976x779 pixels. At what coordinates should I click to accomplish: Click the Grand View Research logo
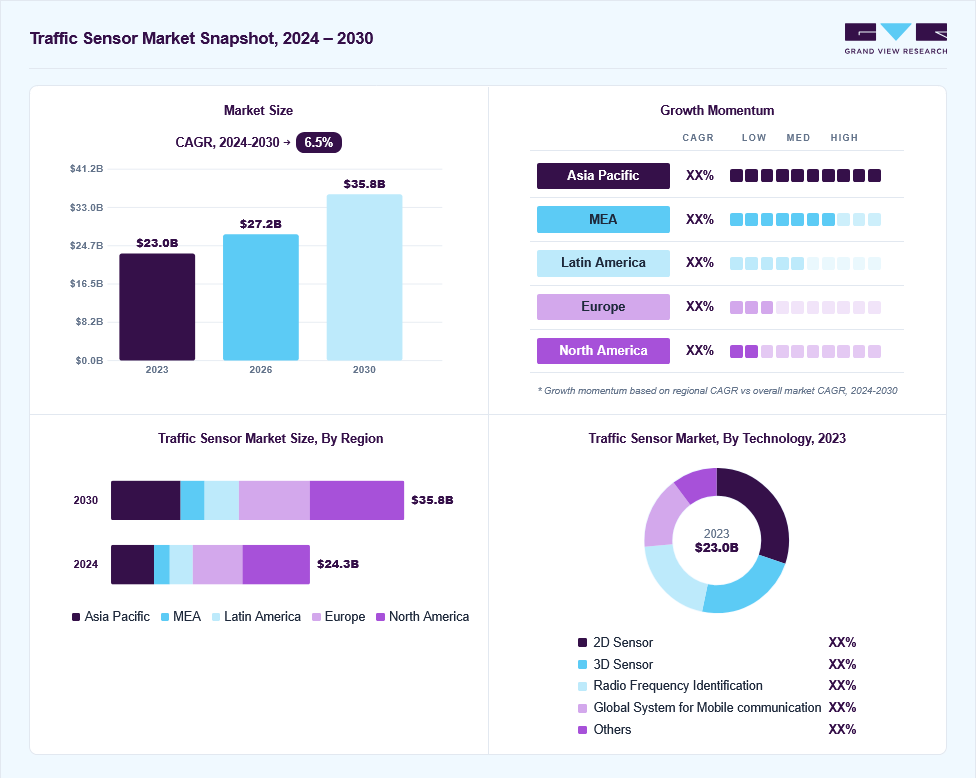(x=896, y=39)
